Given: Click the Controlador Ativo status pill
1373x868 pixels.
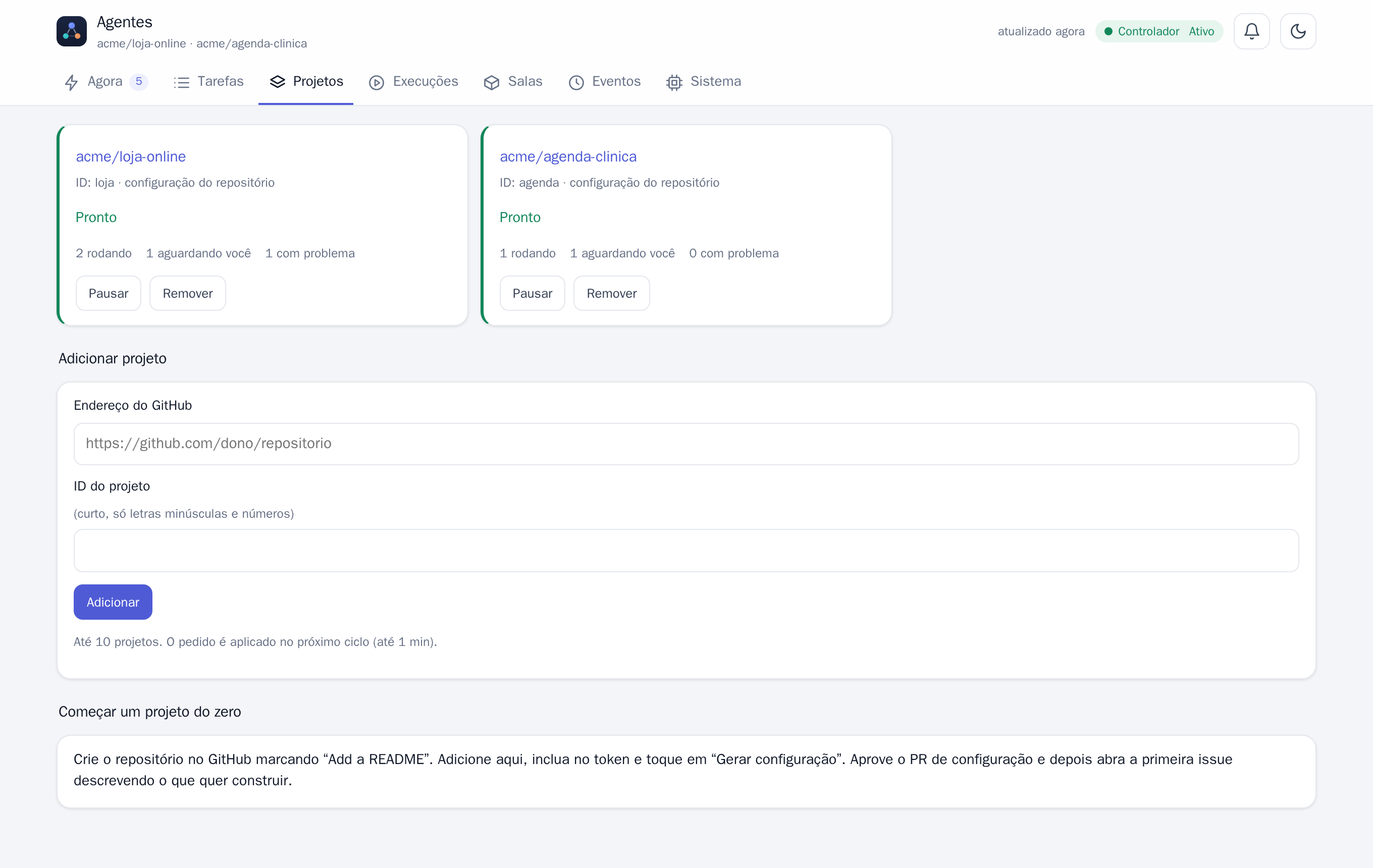Looking at the screenshot, I should point(1159,31).
